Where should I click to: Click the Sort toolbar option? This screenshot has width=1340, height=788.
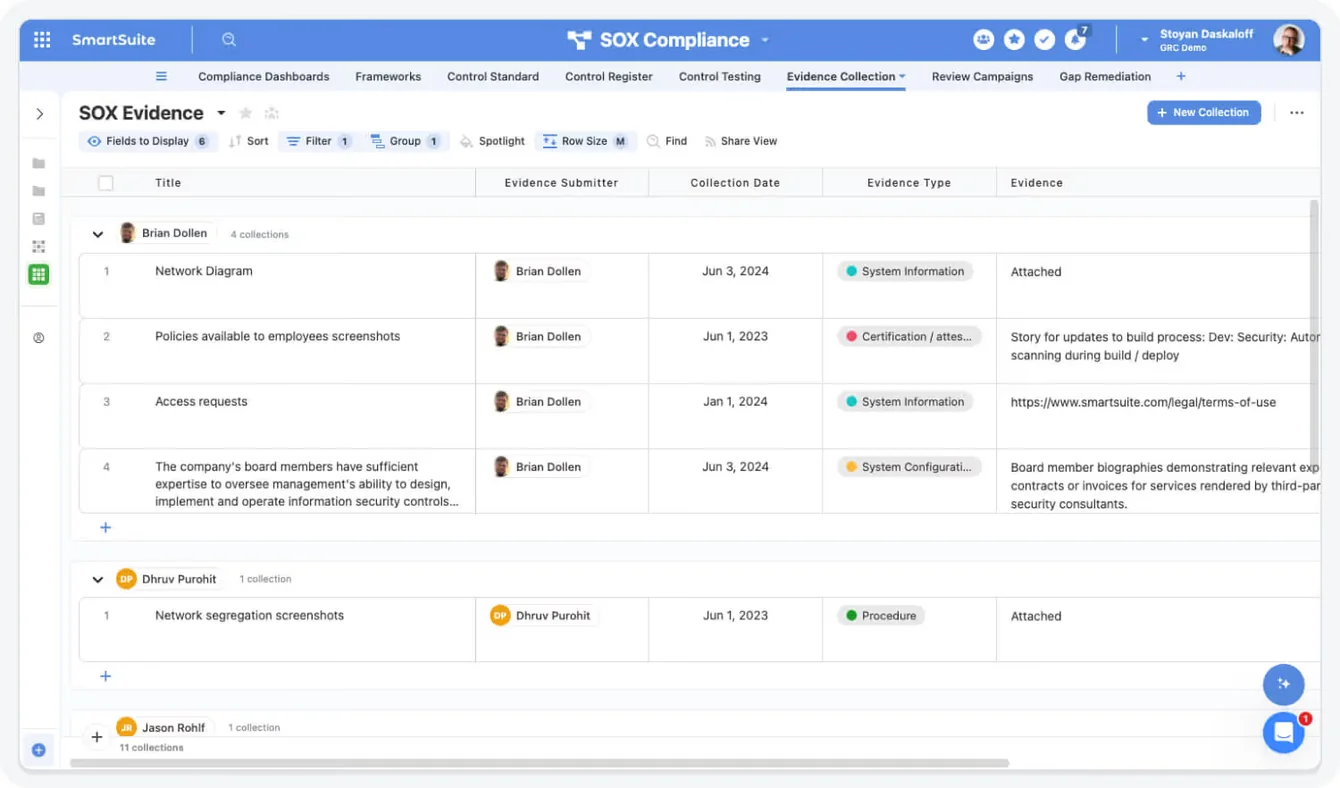(249, 142)
